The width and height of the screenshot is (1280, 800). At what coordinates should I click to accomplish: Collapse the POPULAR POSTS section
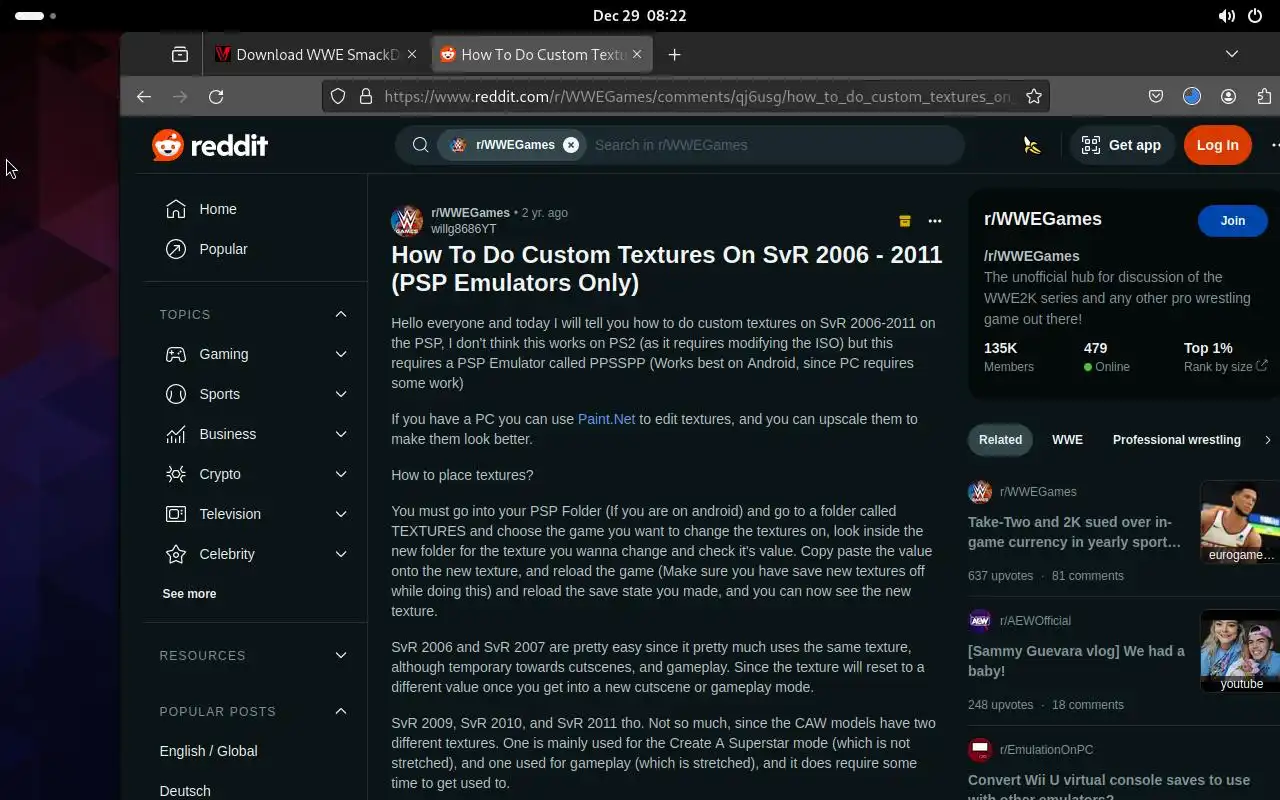tap(341, 712)
